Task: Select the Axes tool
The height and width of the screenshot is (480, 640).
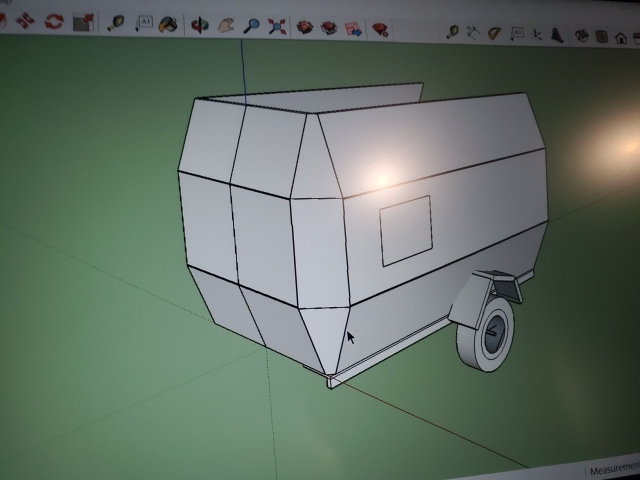Action: (538, 35)
